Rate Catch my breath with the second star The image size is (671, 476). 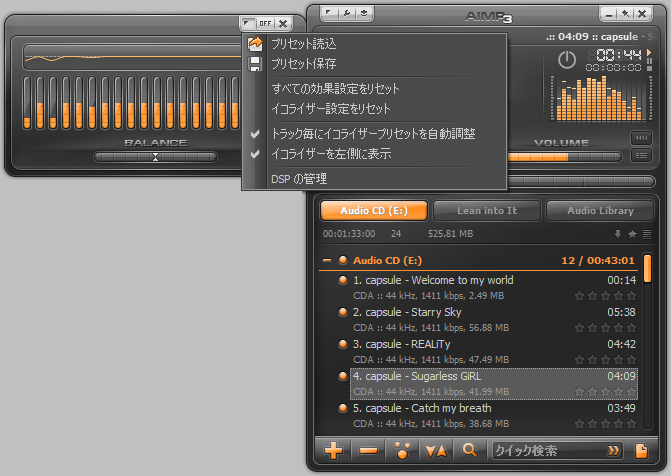pos(592,424)
